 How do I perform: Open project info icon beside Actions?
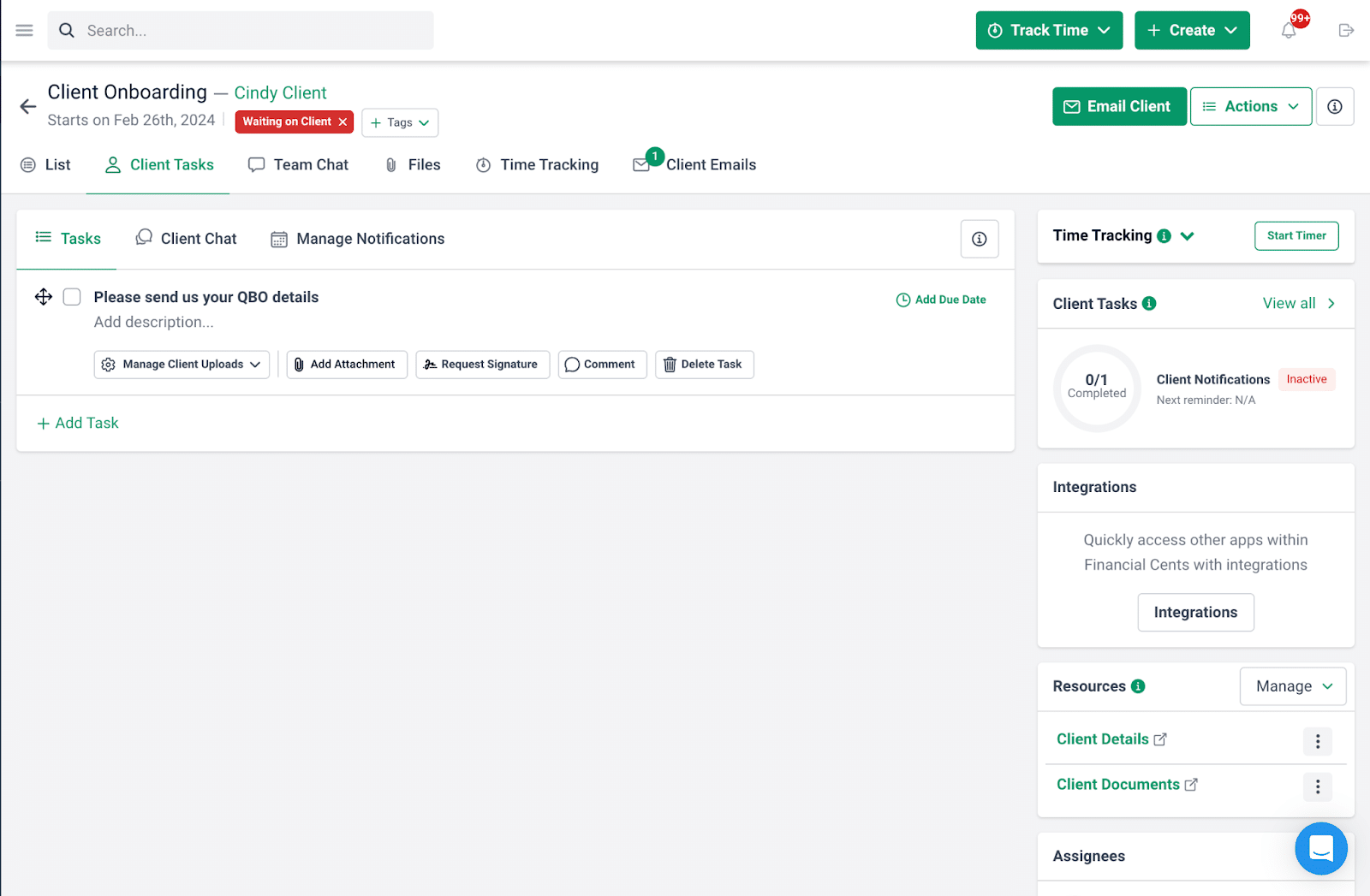[1335, 107]
